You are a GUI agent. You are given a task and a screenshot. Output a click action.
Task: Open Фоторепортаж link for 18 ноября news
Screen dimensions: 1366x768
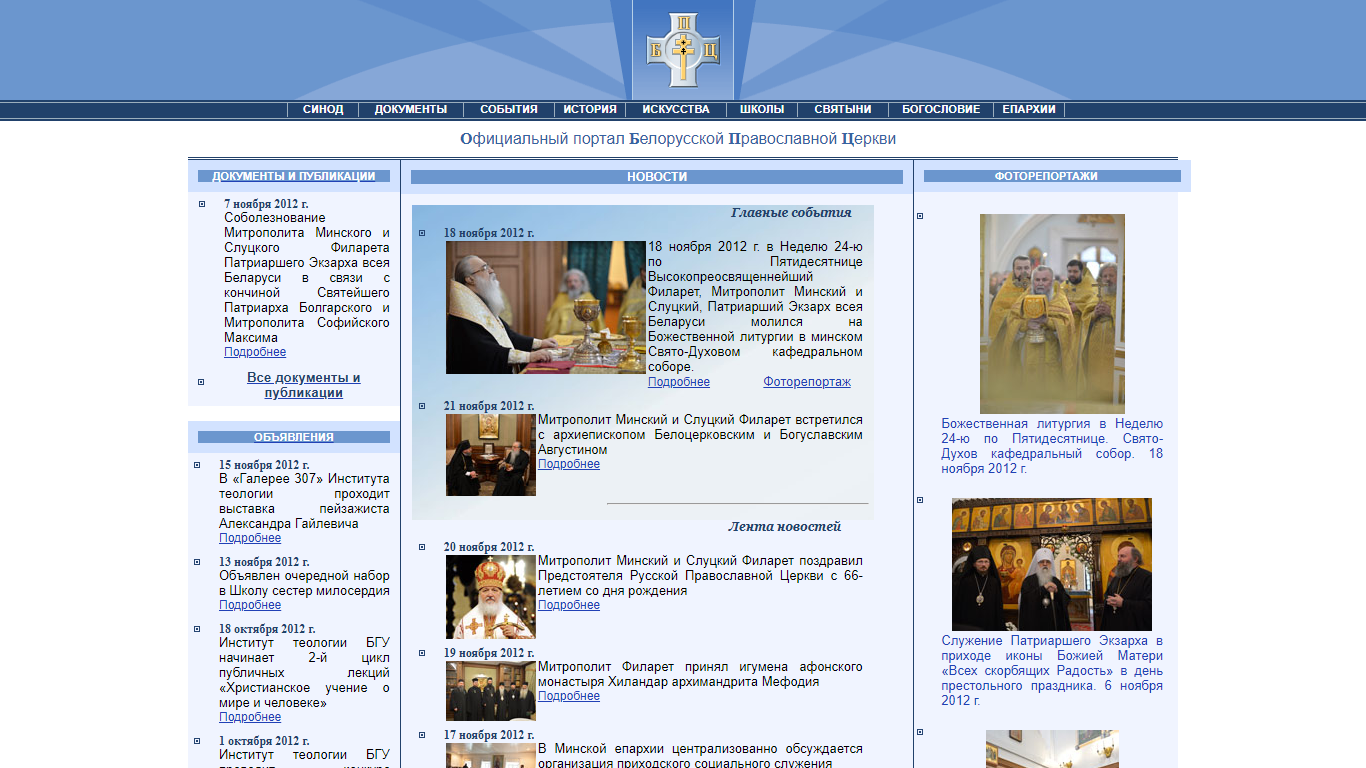tap(807, 382)
